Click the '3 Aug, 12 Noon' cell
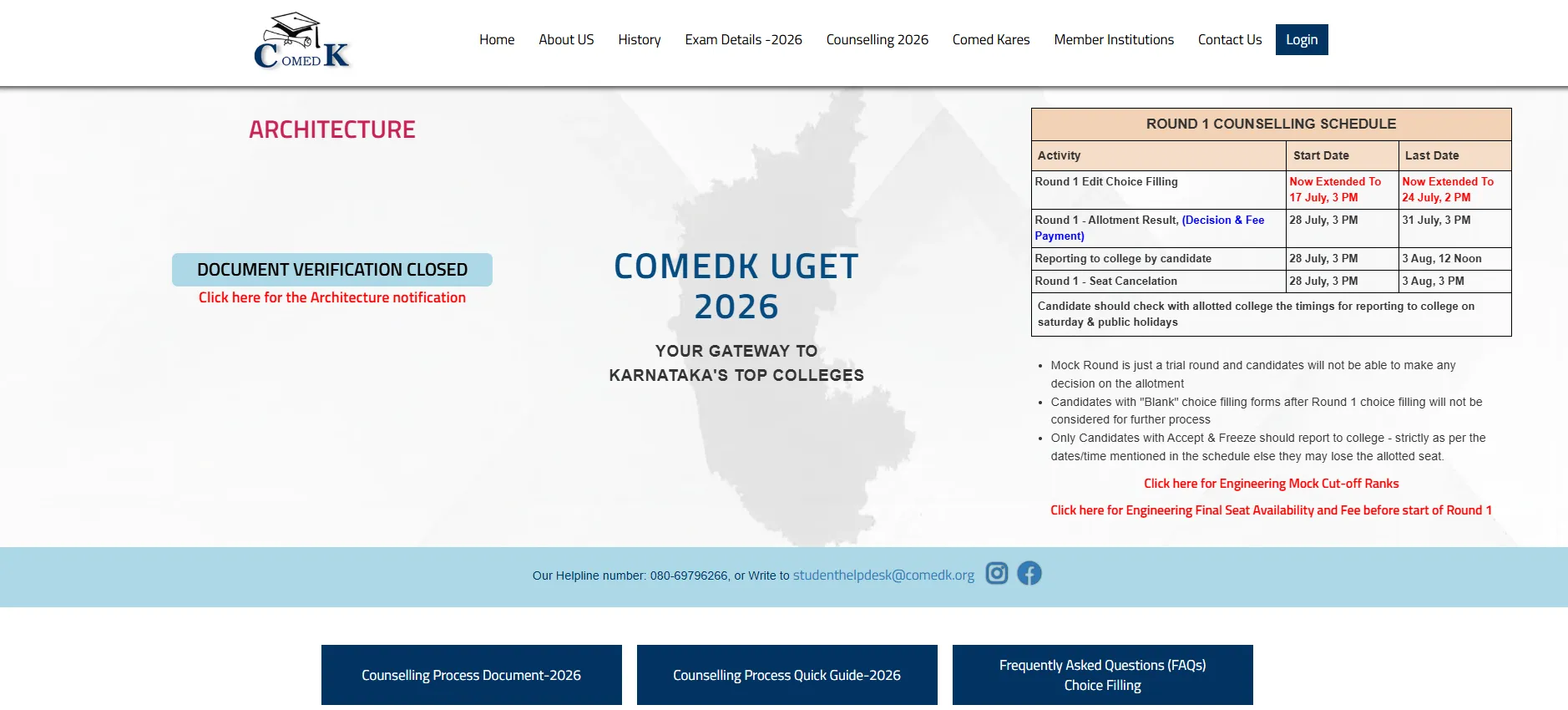Screen dimensions: 1568x710 coord(1455,259)
